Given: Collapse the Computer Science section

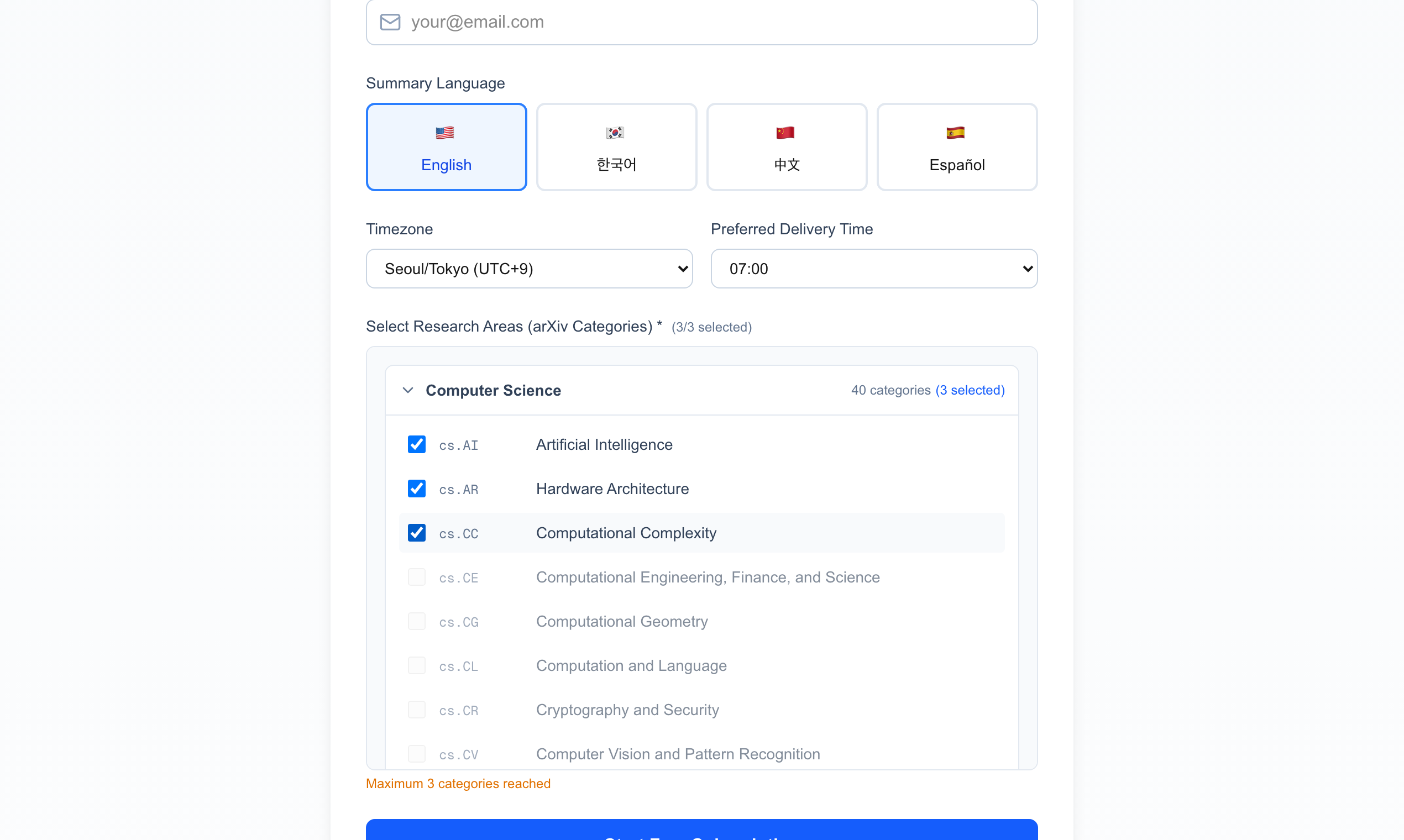Looking at the screenshot, I should point(407,390).
